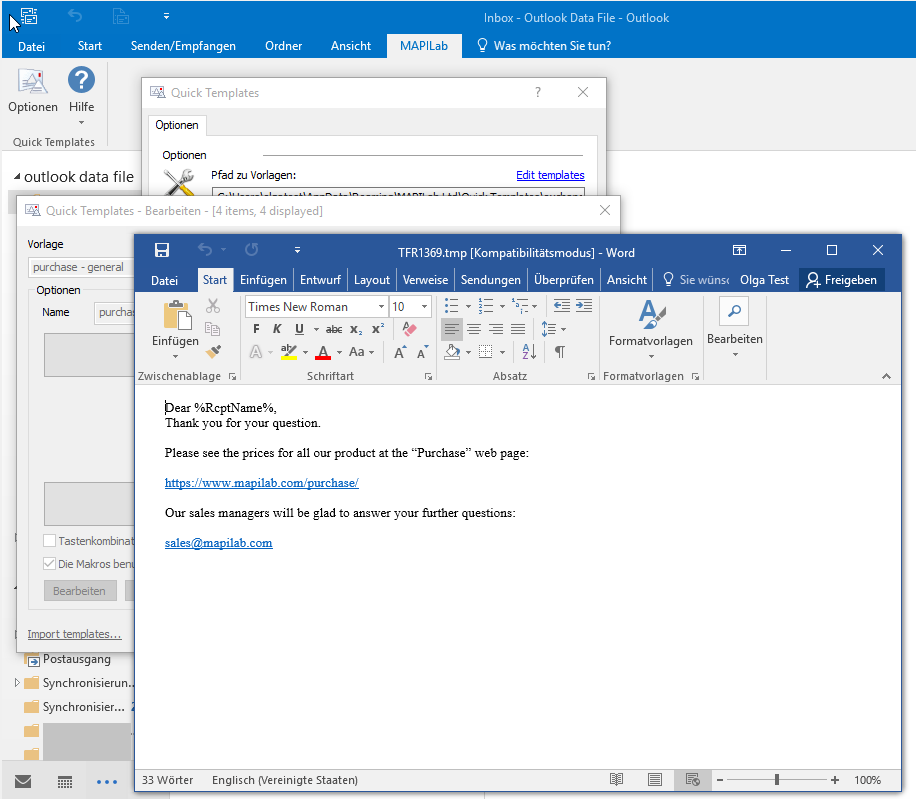Increase paragraph indent
916x799 pixels.
584,305
